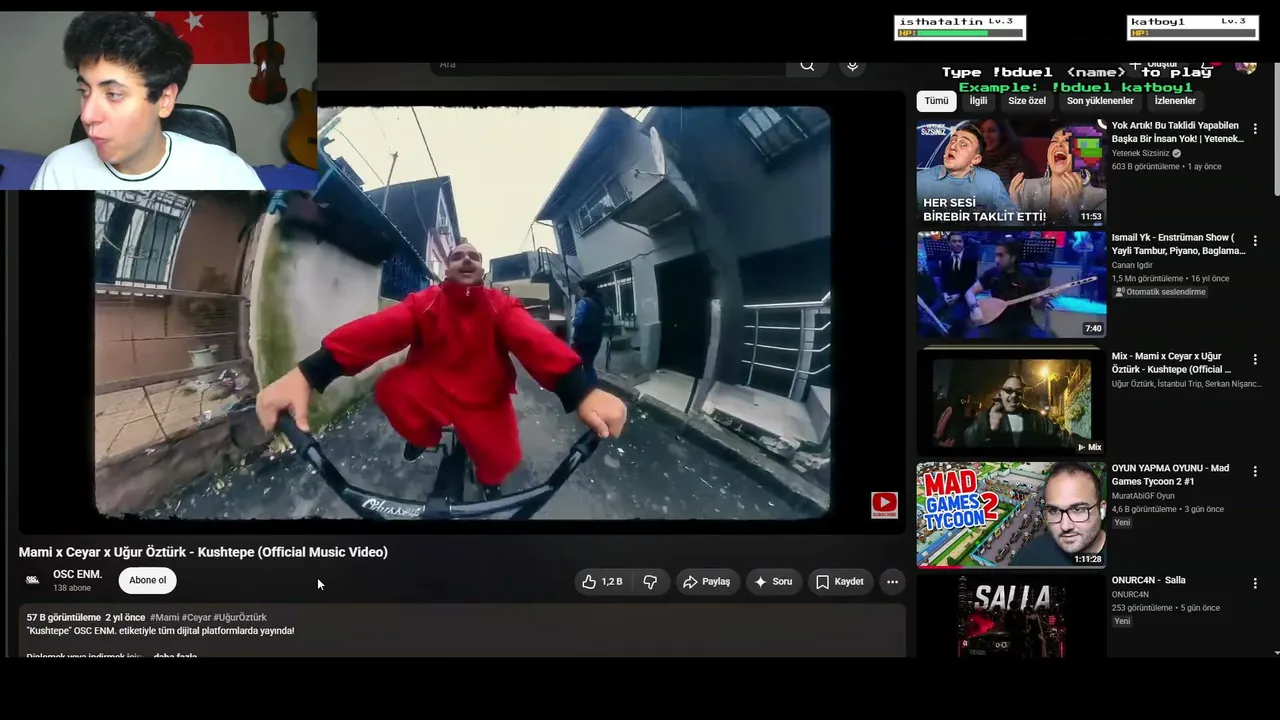Open the Mix playlist thumbnail
The height and width of the screenshot is (720, 1280).
(x=1011, y=403)
